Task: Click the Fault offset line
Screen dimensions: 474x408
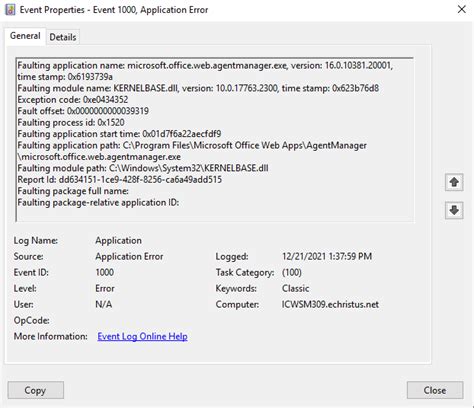Action: pyautogui.click(x=83, y=111)
